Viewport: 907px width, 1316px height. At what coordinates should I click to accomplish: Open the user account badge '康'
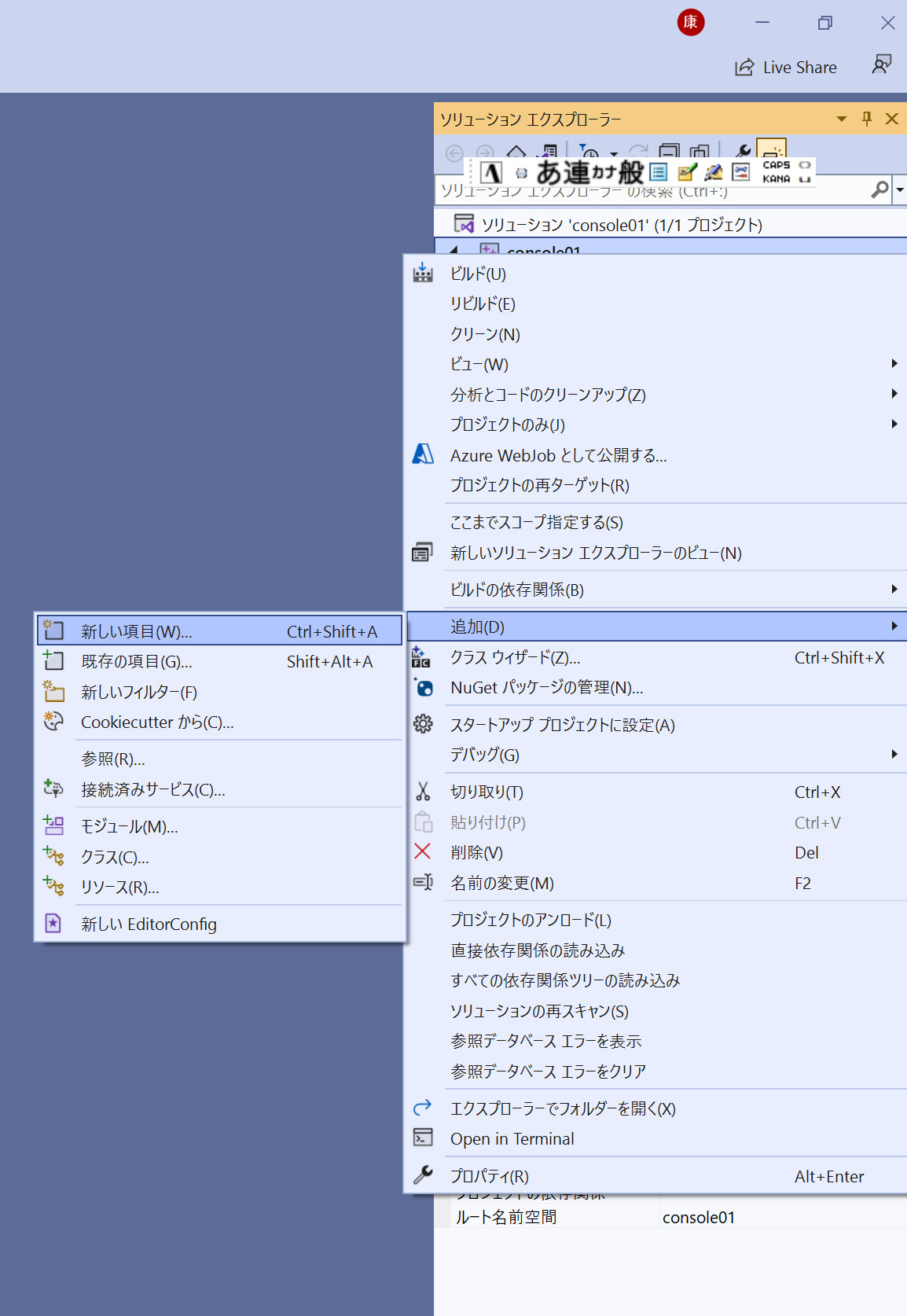coord(691,22)
